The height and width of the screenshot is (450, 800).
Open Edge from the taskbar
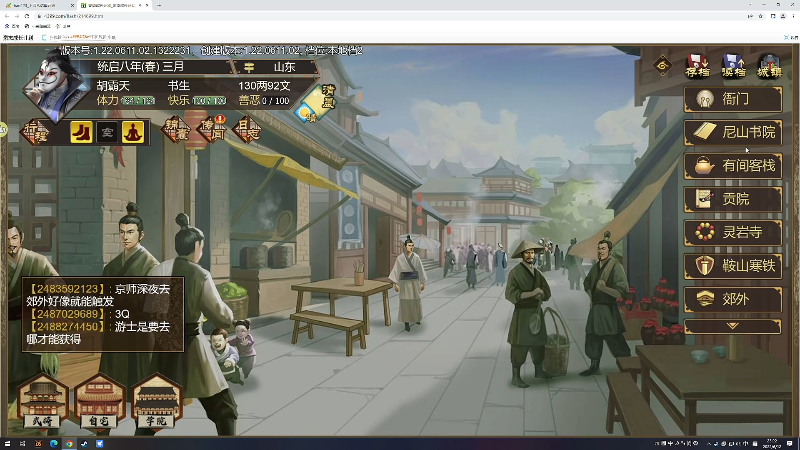point(54,444)
